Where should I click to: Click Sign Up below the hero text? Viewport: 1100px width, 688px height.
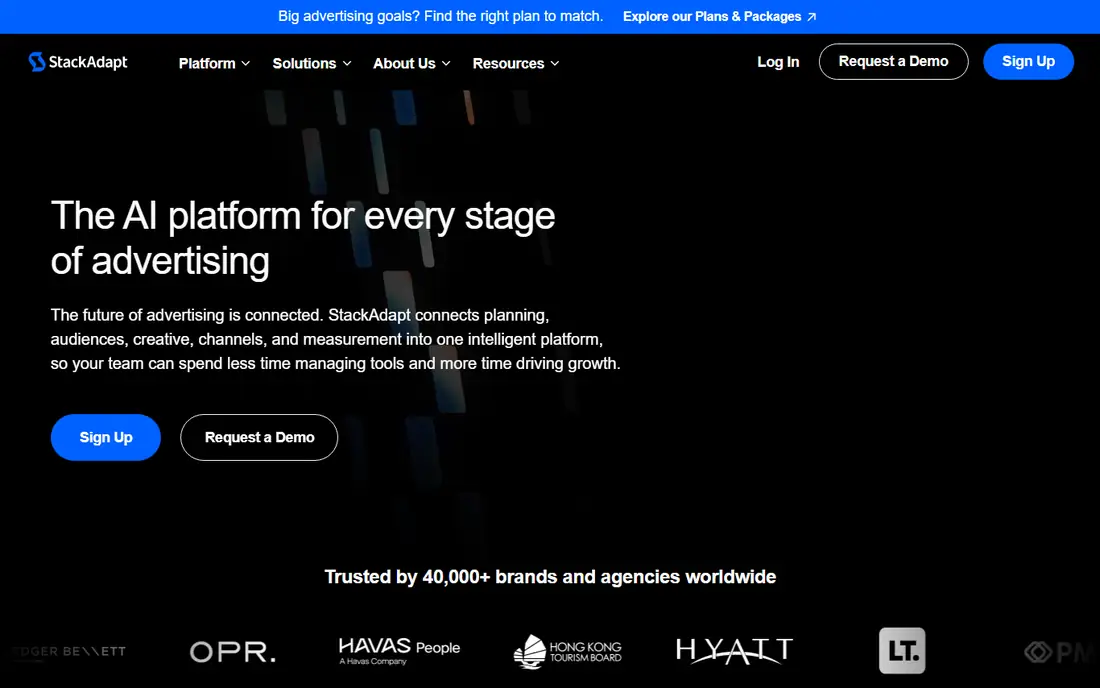click(x=106, y=437)
